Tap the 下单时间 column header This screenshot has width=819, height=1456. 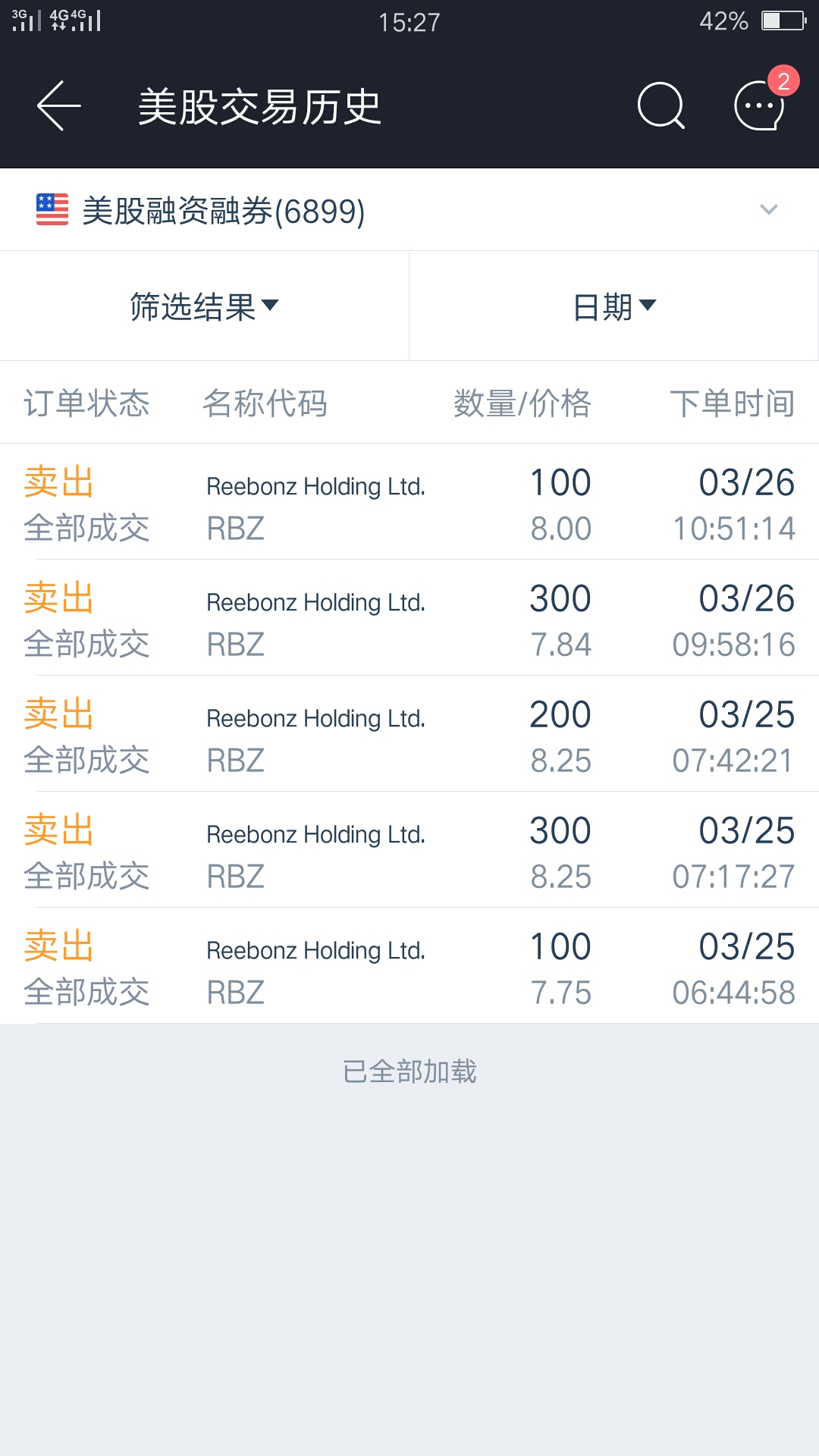pyautogui.click(x=732, y=403)
